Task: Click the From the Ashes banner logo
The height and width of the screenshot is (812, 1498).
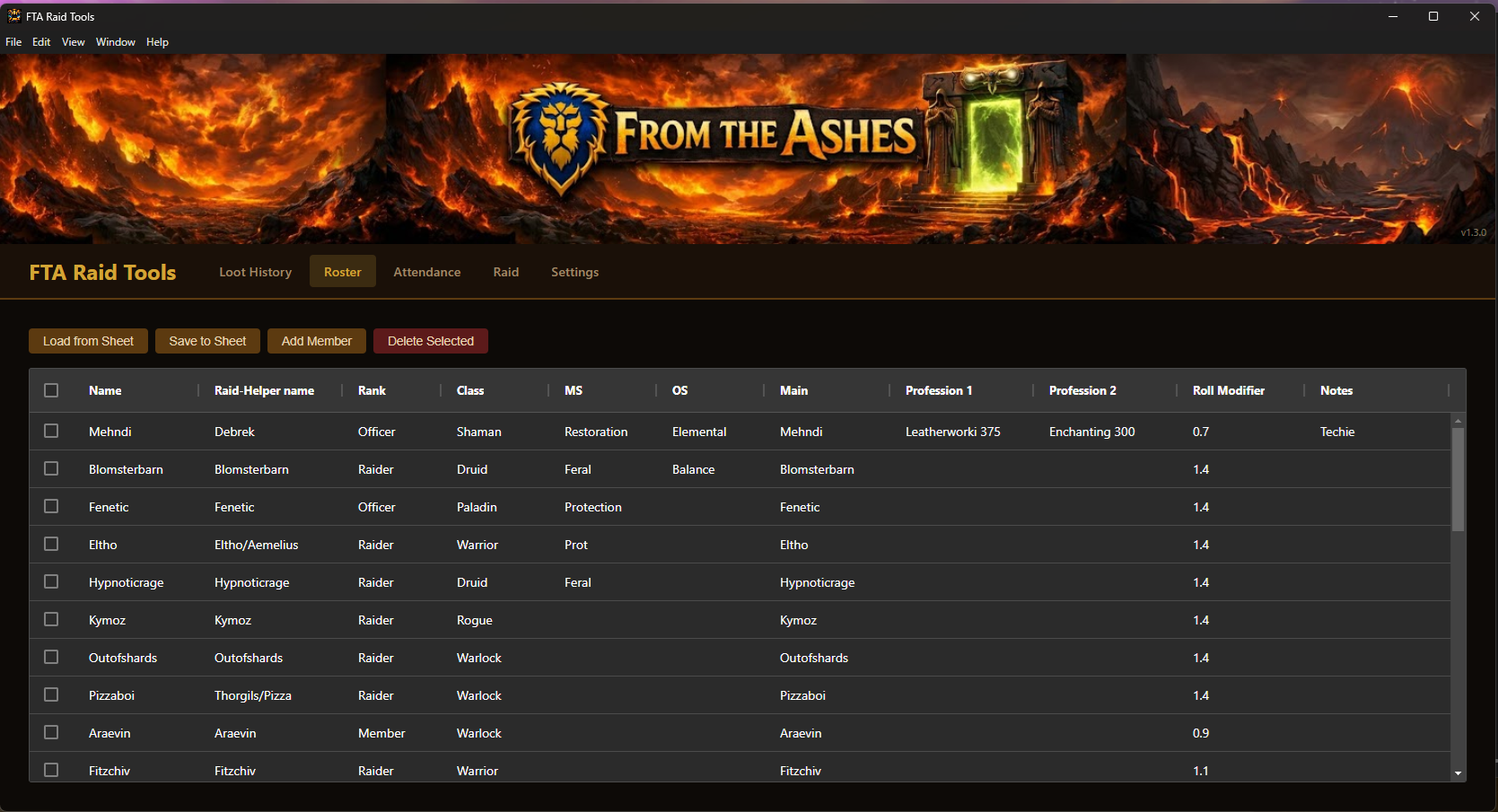Action: (x=714, y=136)
